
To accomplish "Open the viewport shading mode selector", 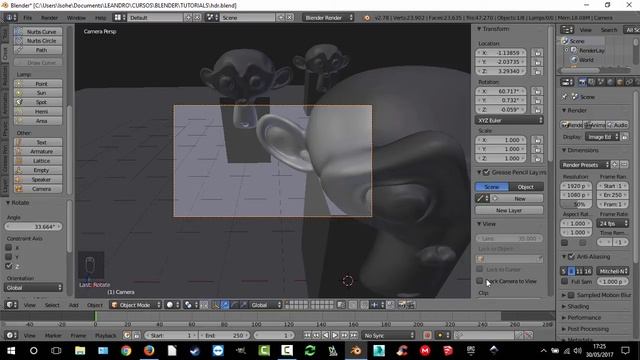I will coord(172,305).
